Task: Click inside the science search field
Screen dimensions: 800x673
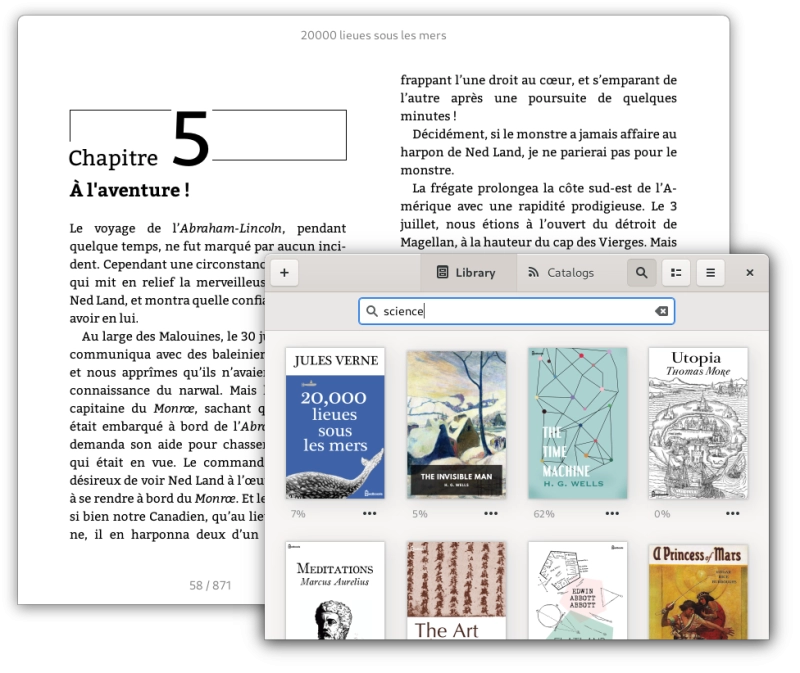Action: tap(516, 311)
